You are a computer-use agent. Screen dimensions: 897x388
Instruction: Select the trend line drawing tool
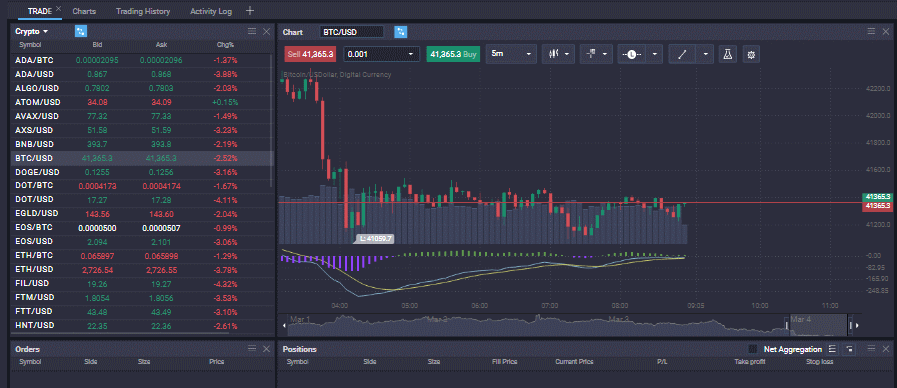click(x=682, y=54)
